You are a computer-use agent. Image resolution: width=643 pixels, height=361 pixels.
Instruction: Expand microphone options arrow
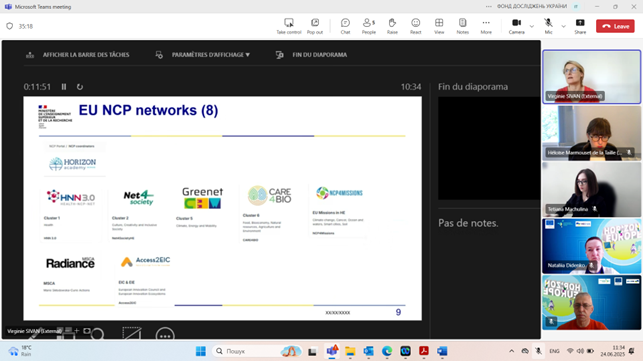[563, 26]
